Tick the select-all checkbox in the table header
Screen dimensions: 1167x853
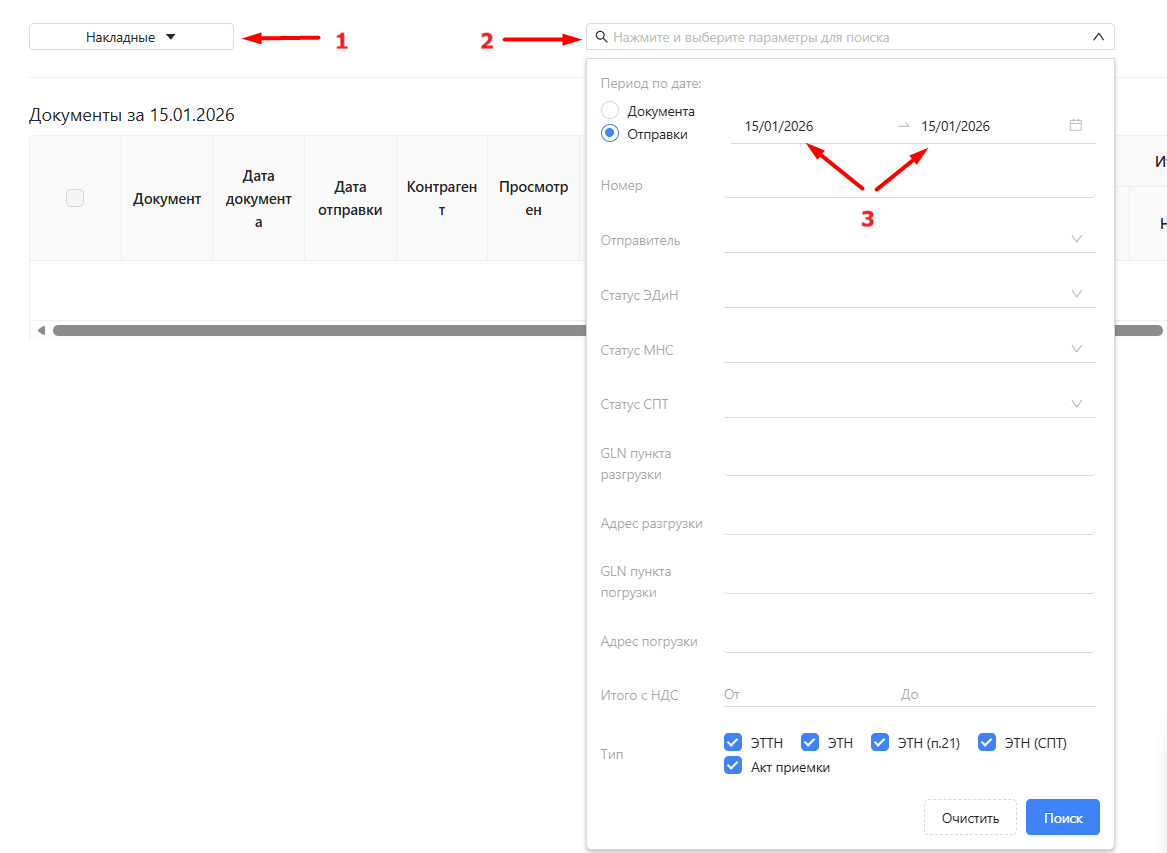[x=75, y=198]
